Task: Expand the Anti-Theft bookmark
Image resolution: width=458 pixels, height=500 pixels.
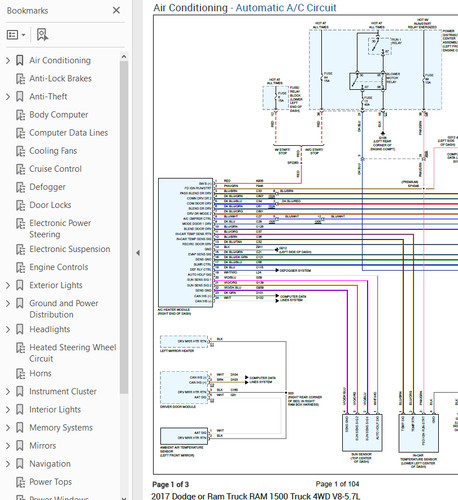Action: [8, 97]
